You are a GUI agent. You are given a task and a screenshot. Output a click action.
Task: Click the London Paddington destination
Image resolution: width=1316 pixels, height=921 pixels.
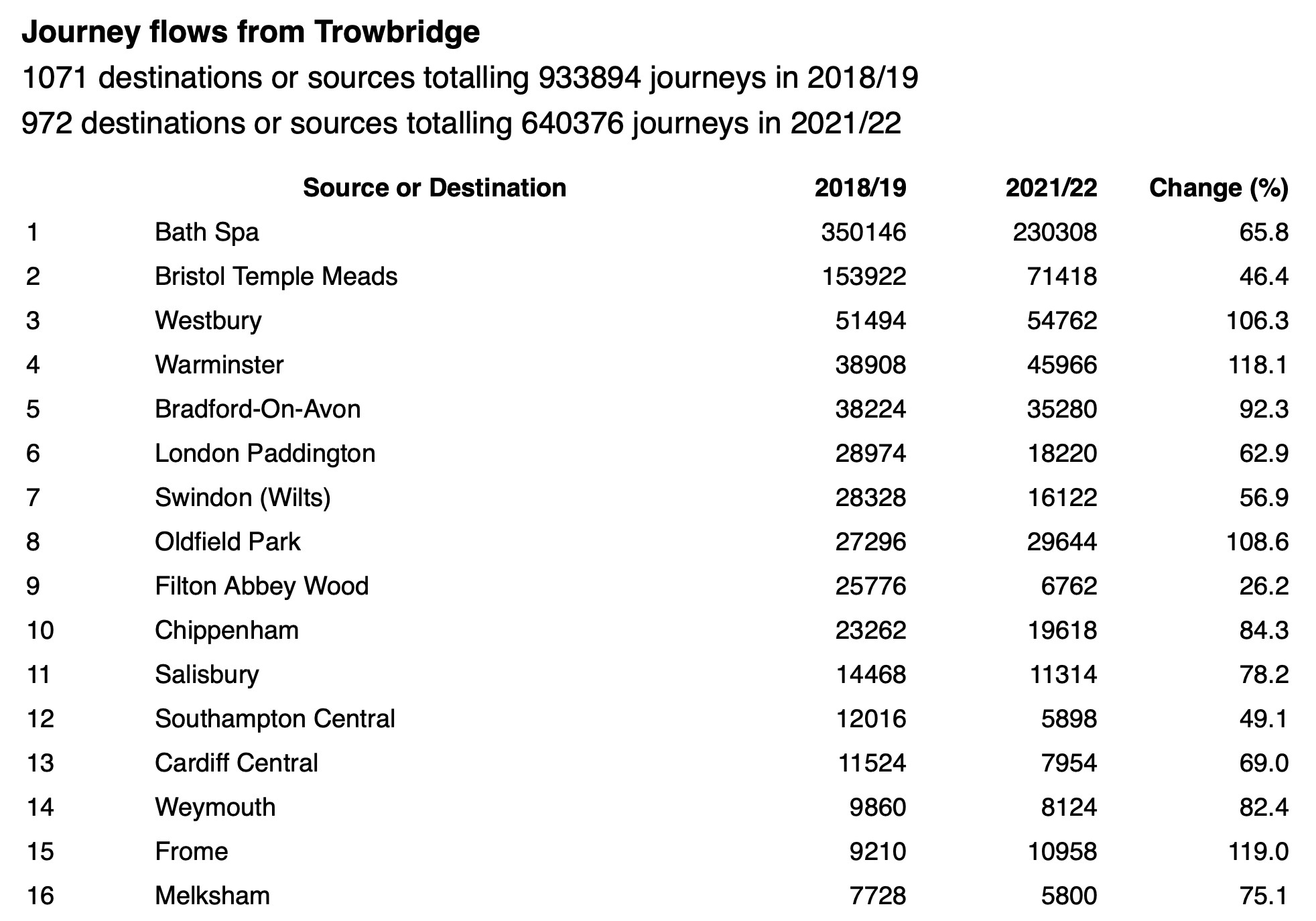pos(265,453)
